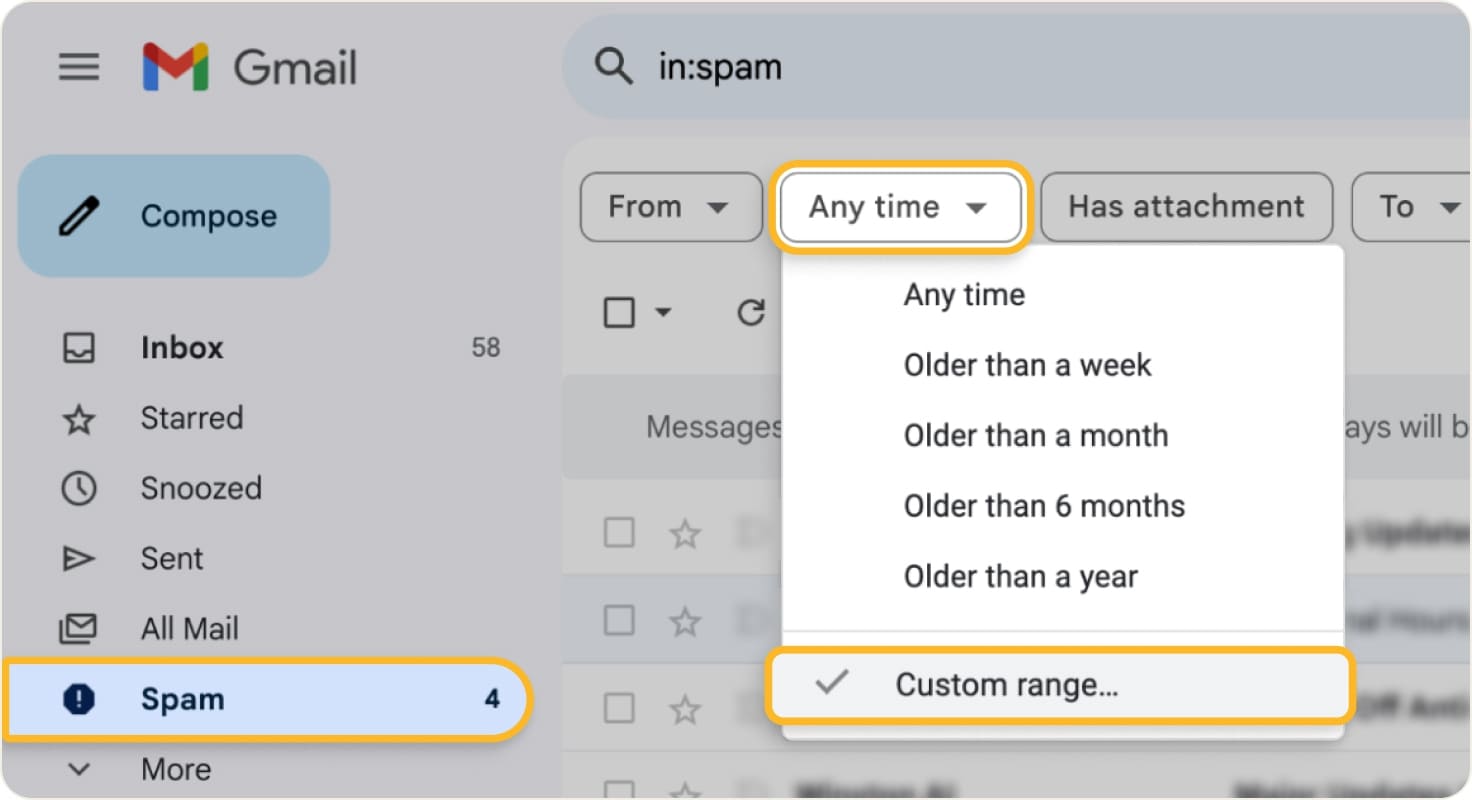1472x800 pixels.
Task: Click the Spam exclamation icon
Action: 79,698
